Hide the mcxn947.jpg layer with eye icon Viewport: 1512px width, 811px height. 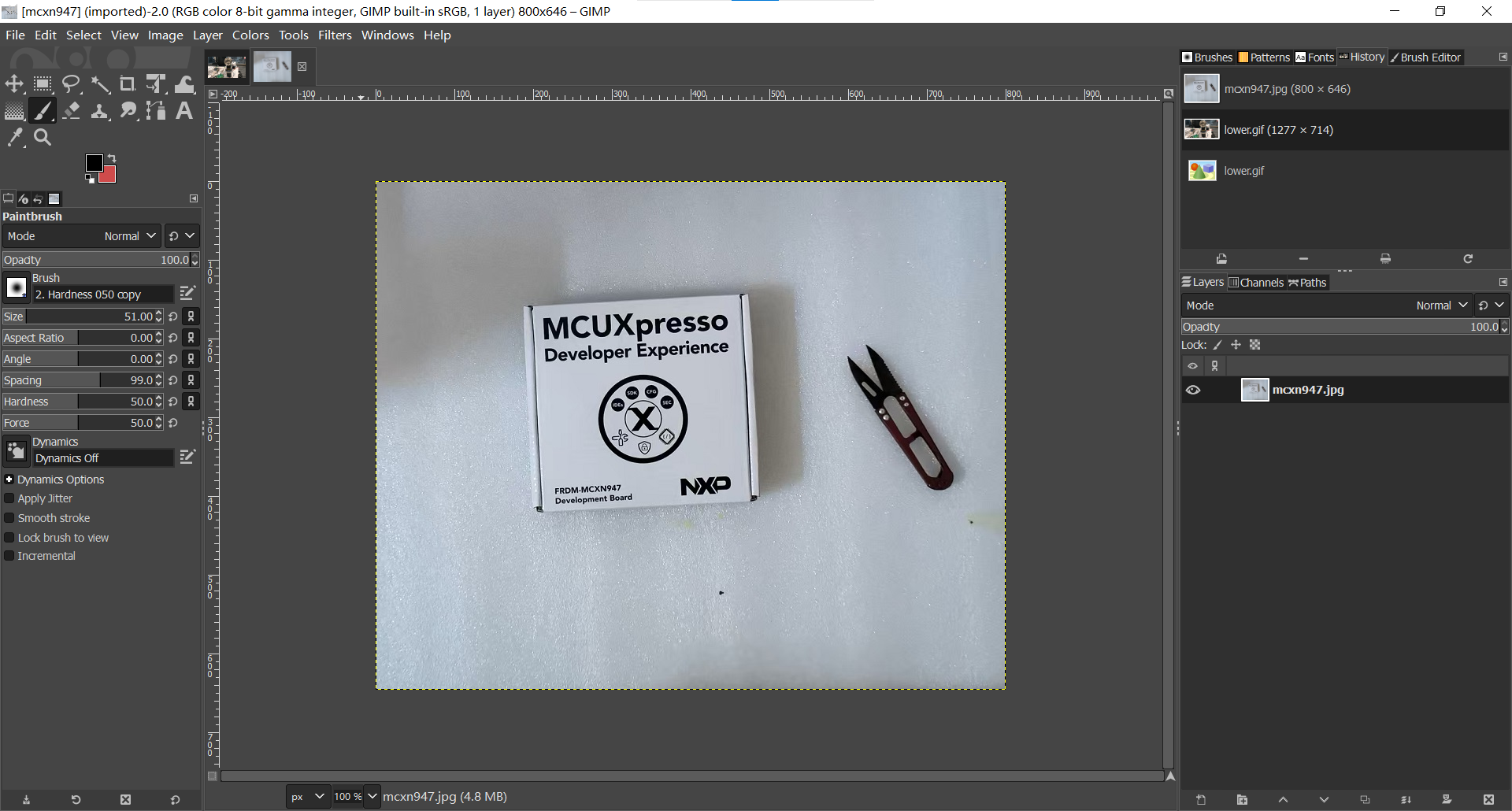coord(1193,390)
